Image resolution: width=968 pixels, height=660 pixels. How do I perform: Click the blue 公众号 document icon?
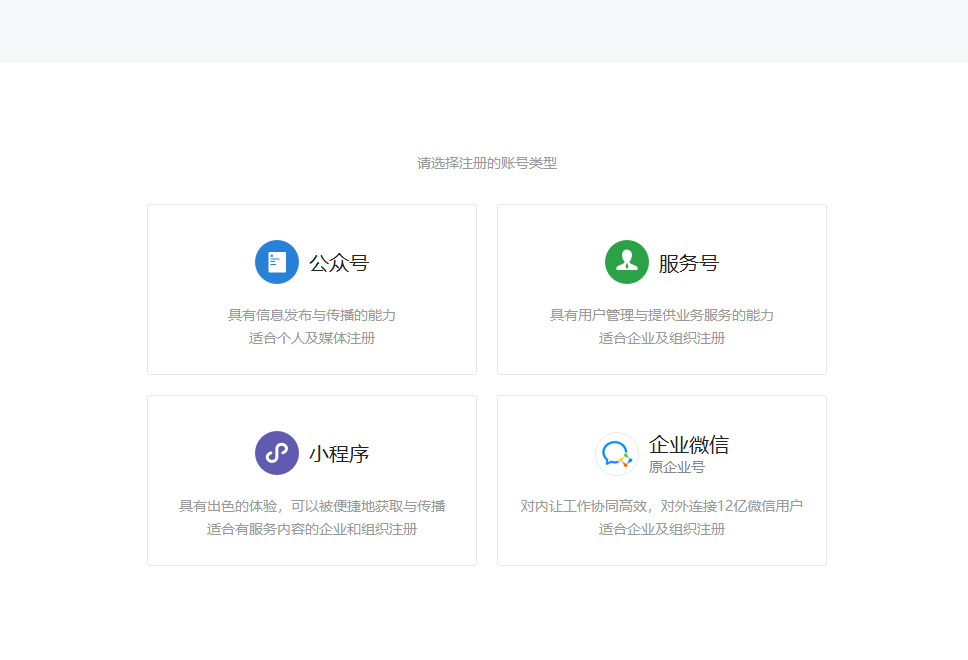point(276,261)
